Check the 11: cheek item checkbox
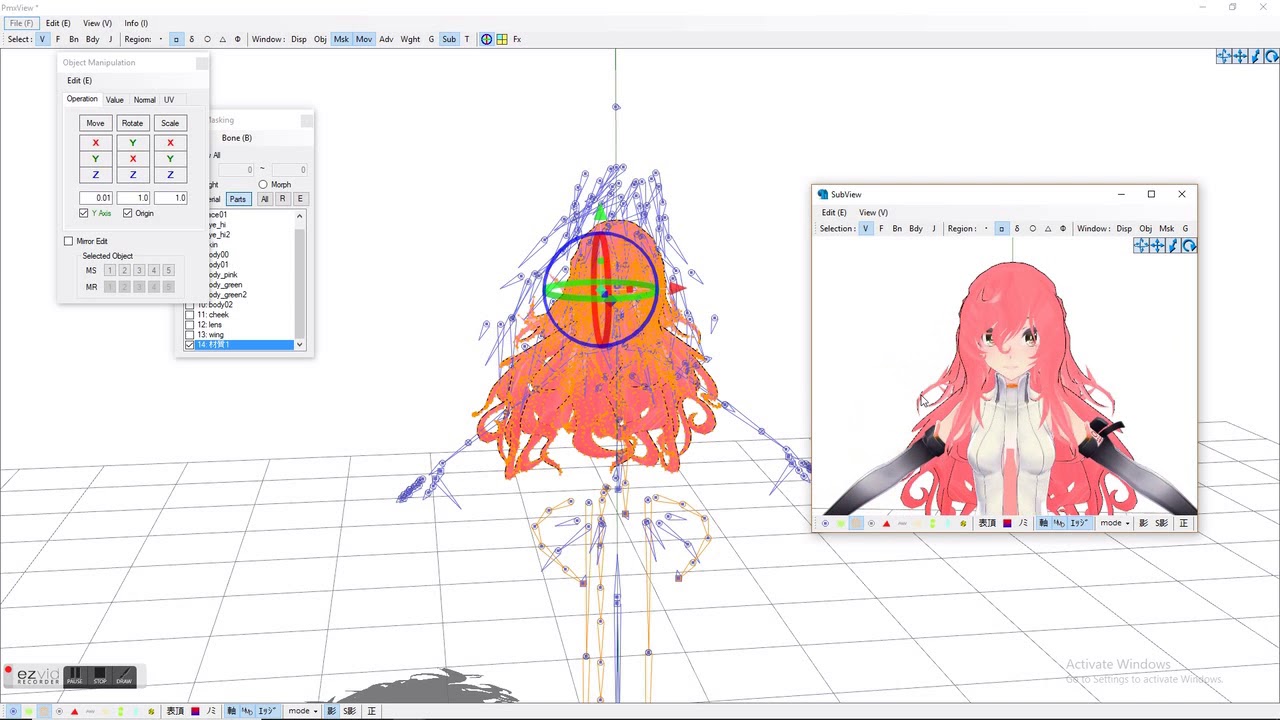This screenshot has width=1280, height=720. pos(190,315)
